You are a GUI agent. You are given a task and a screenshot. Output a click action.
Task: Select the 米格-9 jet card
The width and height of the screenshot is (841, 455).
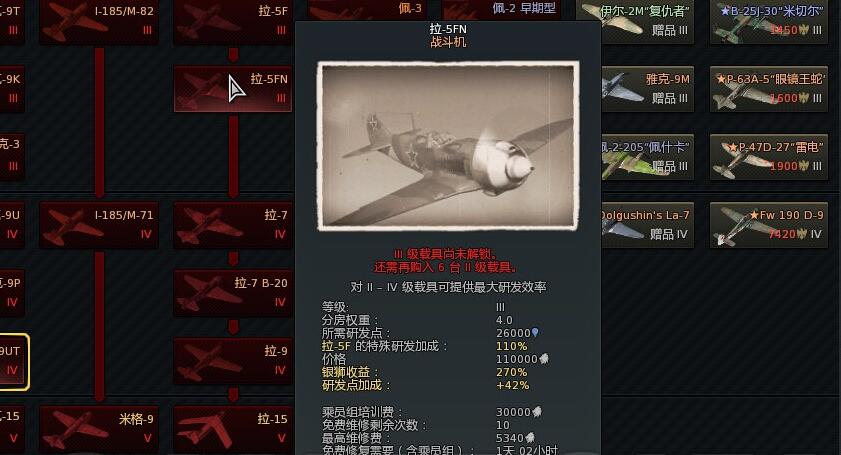tap(99, 430)
